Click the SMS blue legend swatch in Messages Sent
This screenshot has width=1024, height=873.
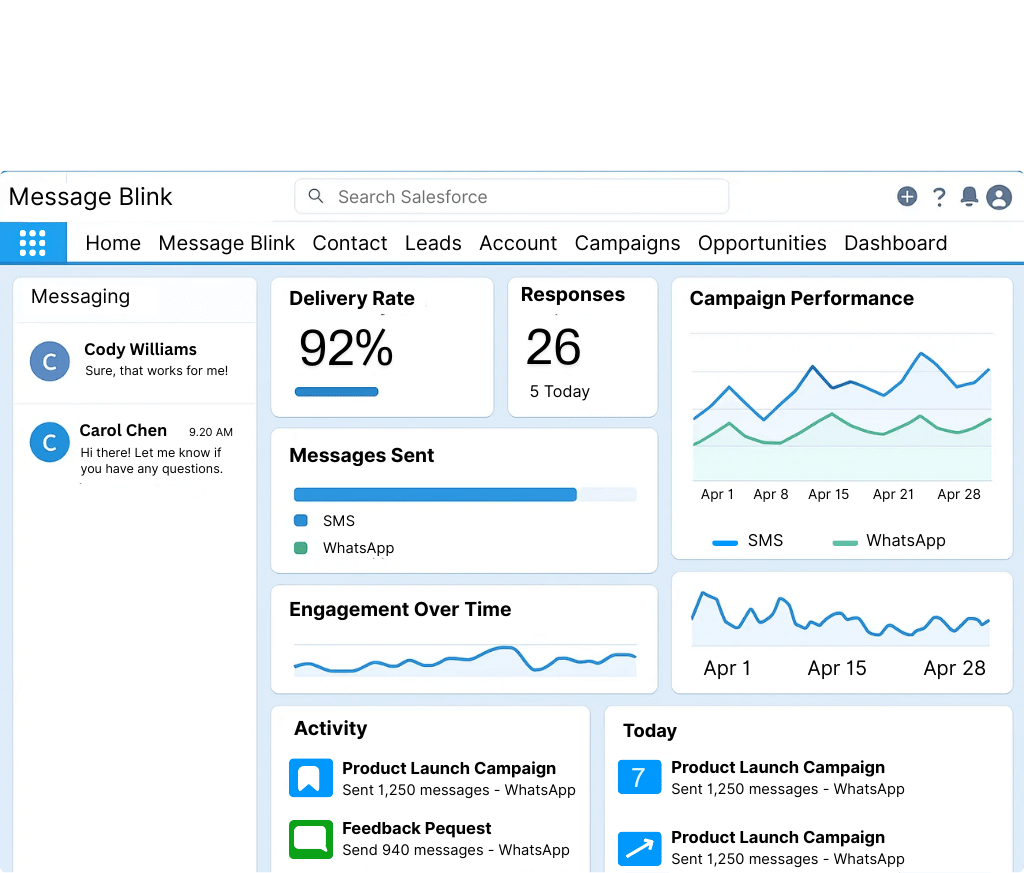pyautogui.click(x=301, y=521)
